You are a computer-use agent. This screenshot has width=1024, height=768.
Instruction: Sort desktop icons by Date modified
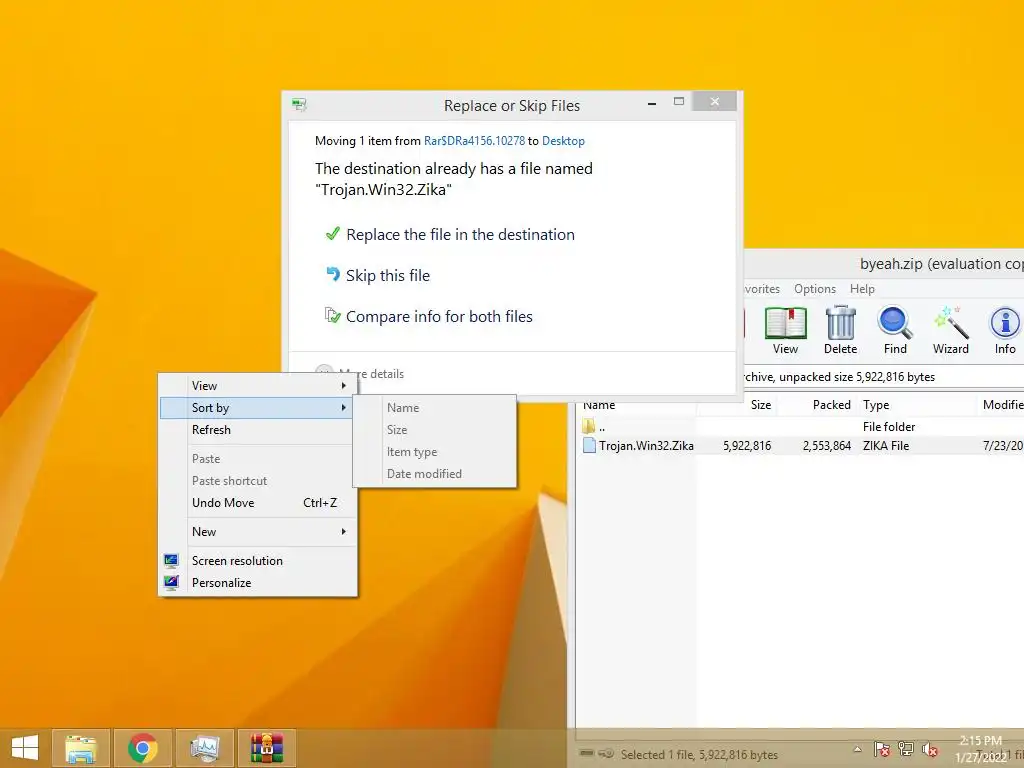click(434, 473)
